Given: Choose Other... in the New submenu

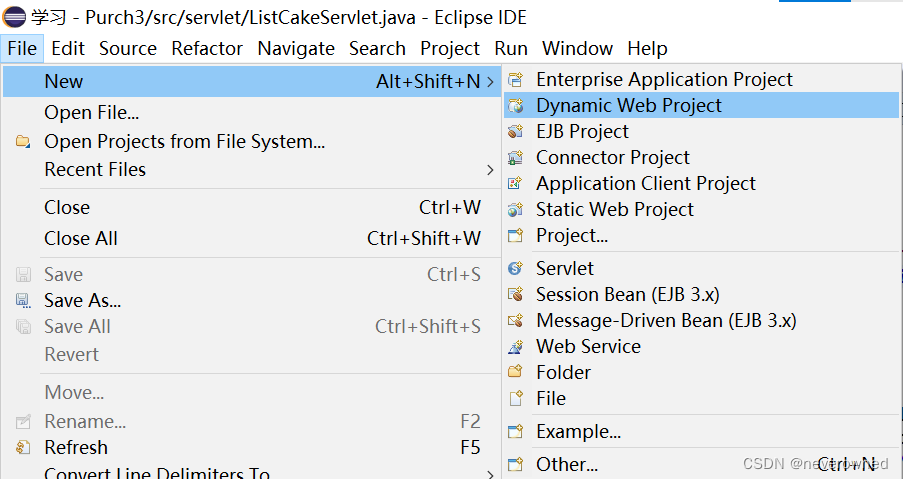Looking at the screenshot, I should [x=567, y=464].
